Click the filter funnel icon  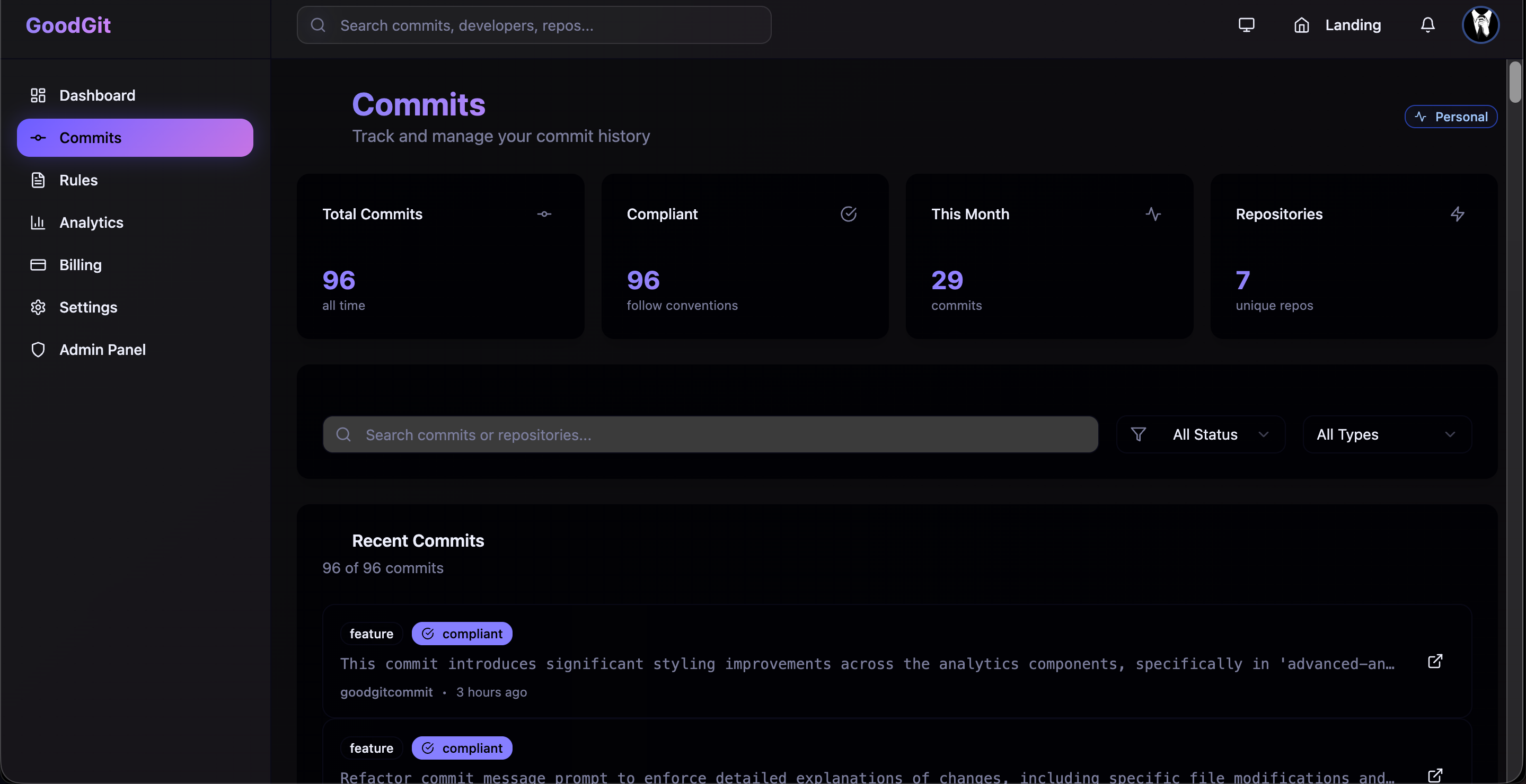click(1138, 434)
